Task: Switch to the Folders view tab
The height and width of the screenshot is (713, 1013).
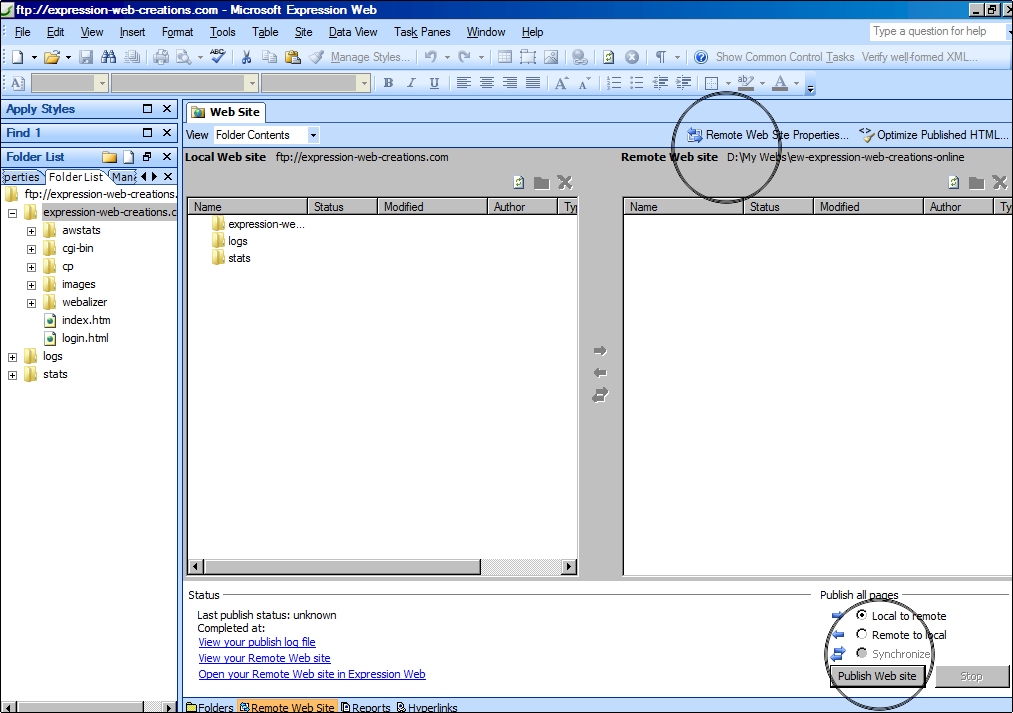Action: 210,707
